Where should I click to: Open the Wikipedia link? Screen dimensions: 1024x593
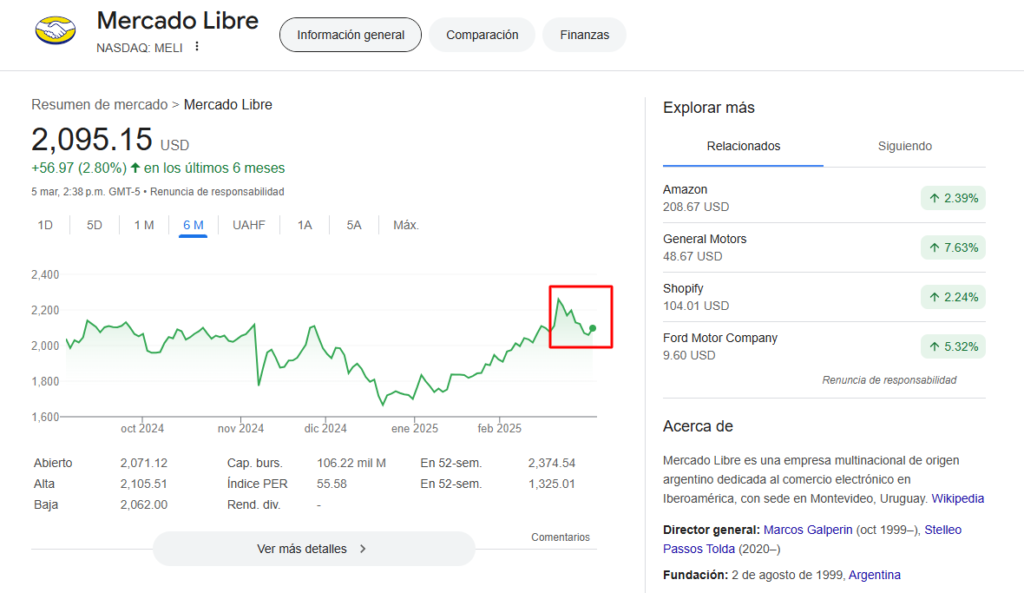(x=957, y=498)
